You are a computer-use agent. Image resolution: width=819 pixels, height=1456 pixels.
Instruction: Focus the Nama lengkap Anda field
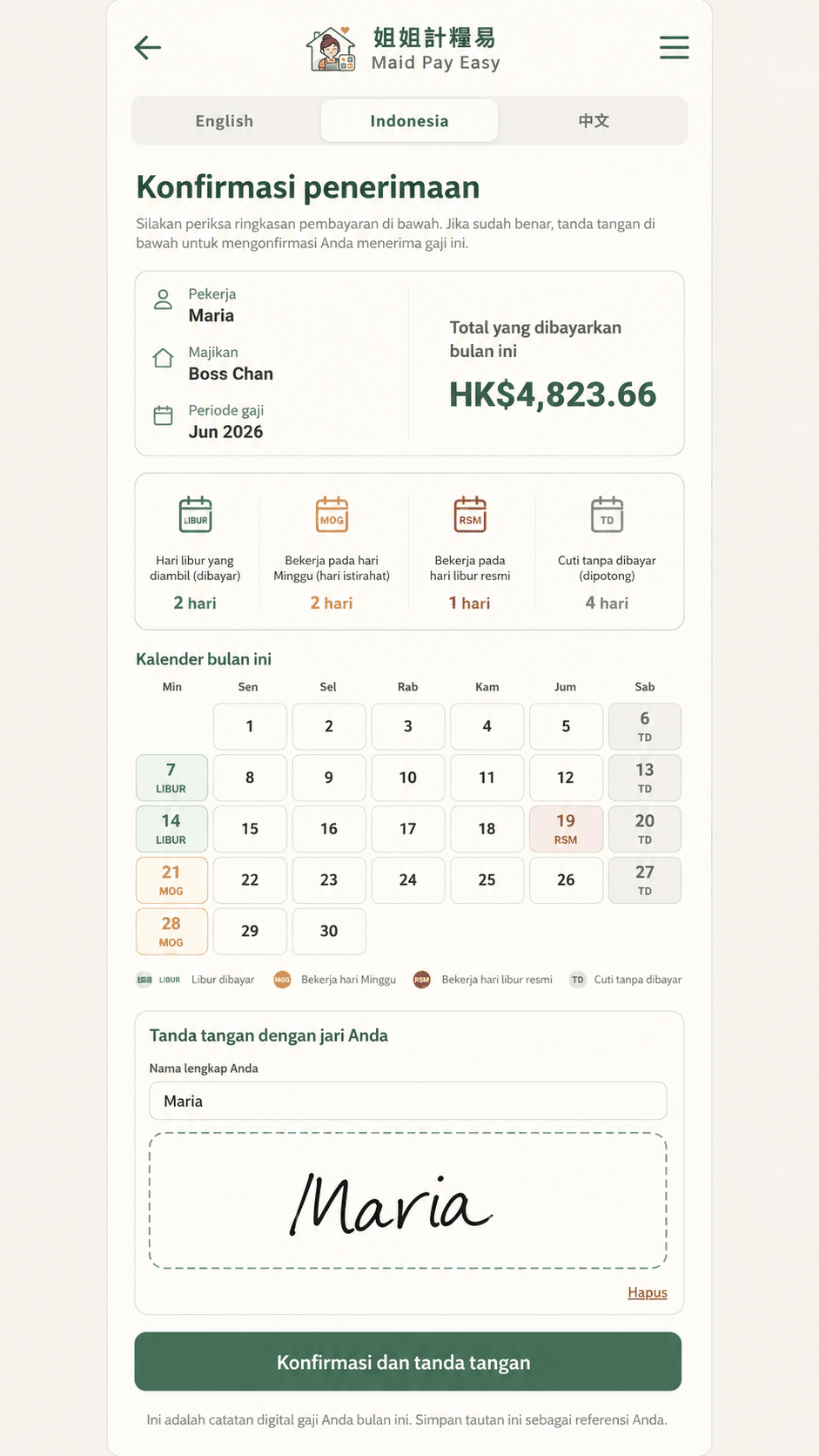coord(408,1101)
